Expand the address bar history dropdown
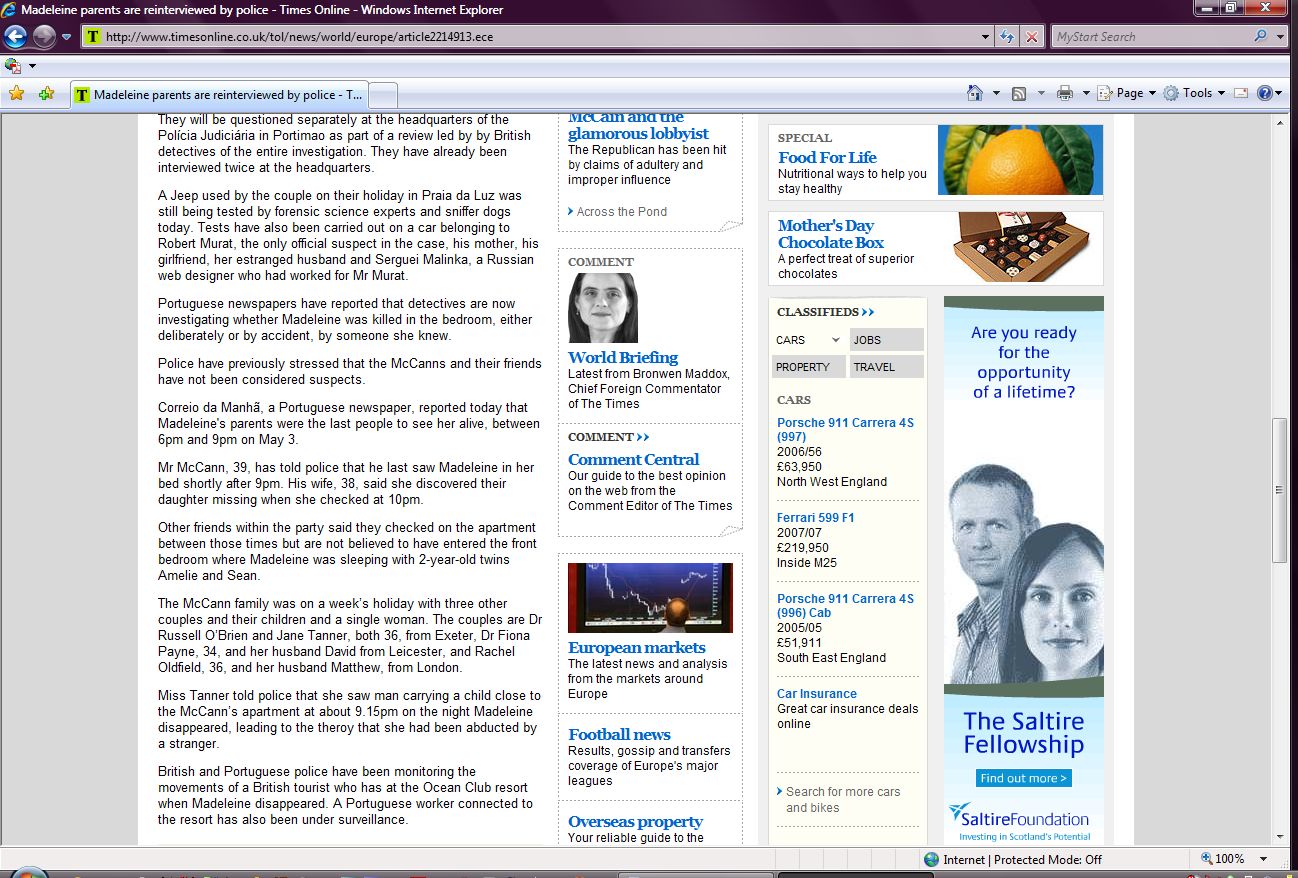 tap(986, 37)
